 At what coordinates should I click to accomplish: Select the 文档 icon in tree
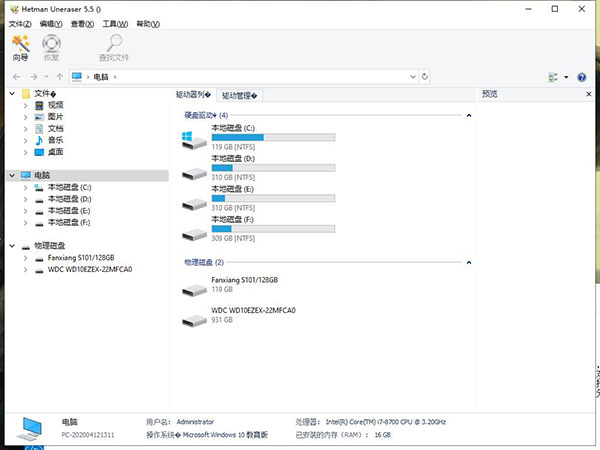[x=39, y=129]
